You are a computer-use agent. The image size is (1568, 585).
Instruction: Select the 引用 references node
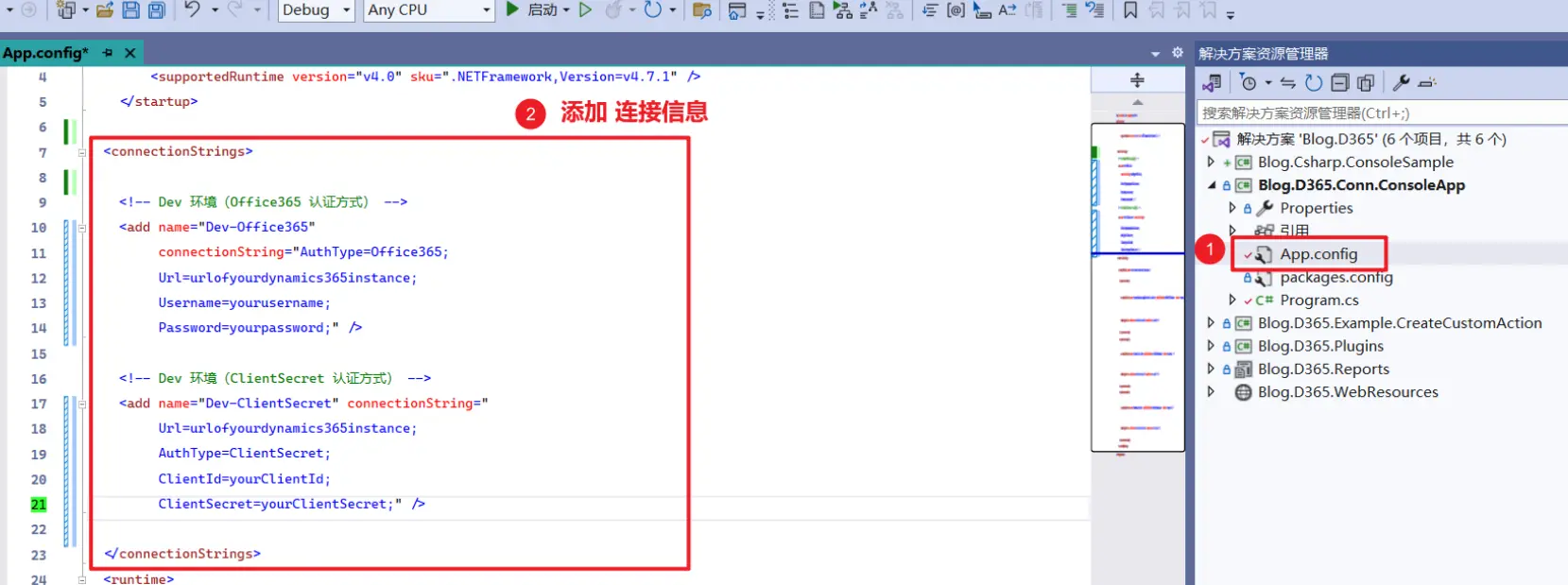(x=1295, y=231)
